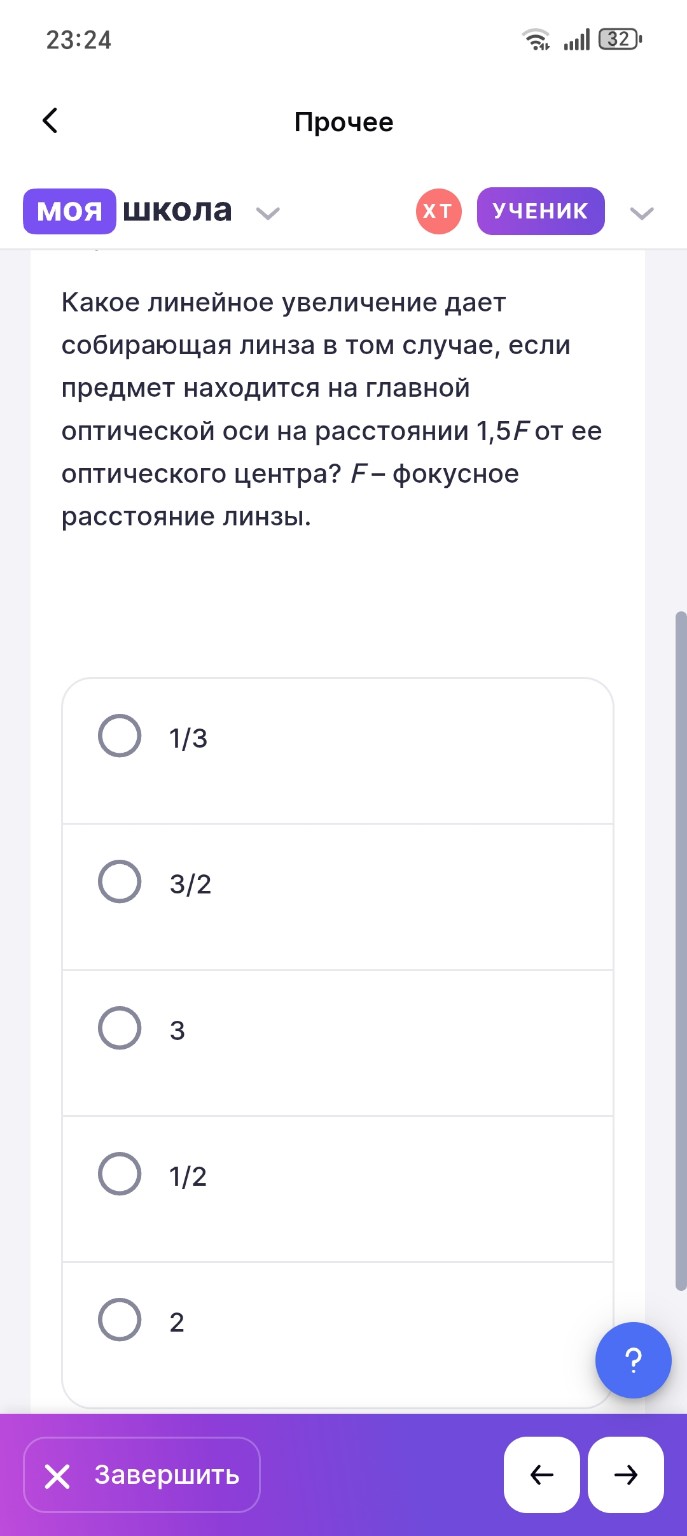Select the answer 3/2

coord(119,881)
